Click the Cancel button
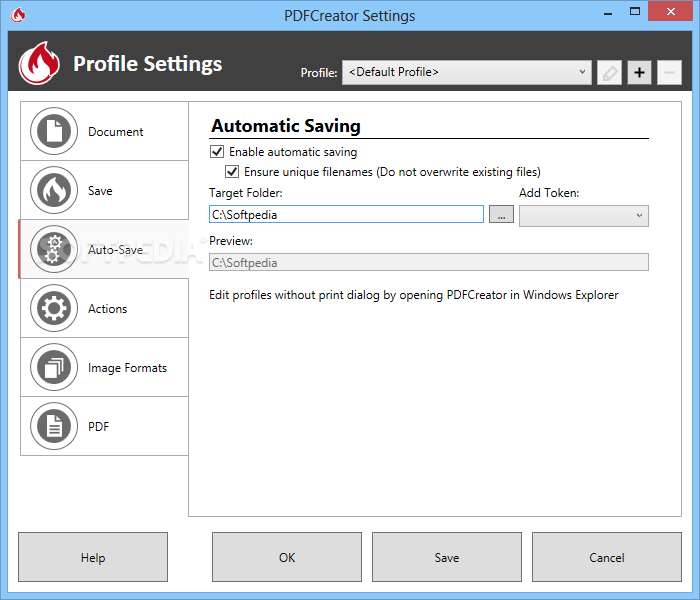700x600 pixels. 607,557
